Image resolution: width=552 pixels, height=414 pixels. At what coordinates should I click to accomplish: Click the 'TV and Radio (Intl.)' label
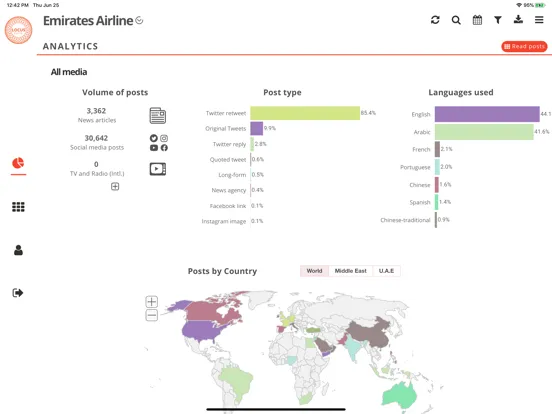click(97, 174)
